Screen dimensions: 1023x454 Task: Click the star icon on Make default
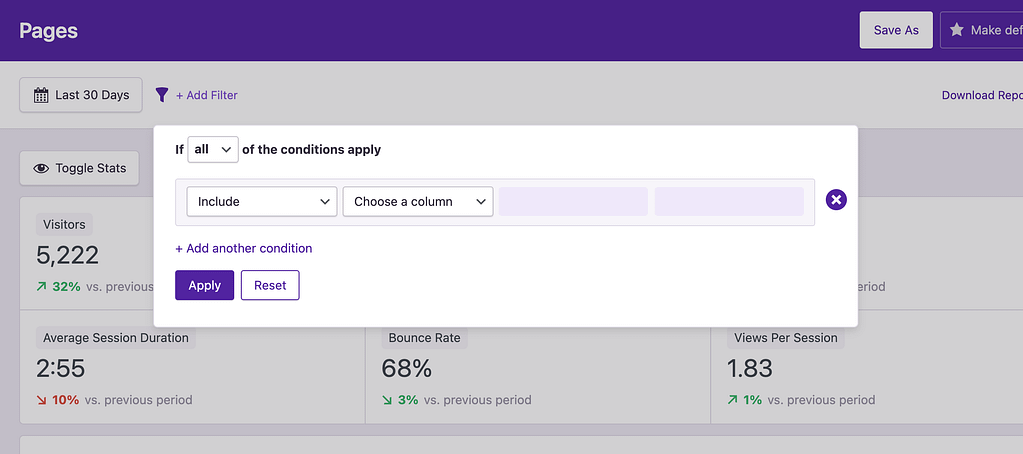[x=957, y=30]
